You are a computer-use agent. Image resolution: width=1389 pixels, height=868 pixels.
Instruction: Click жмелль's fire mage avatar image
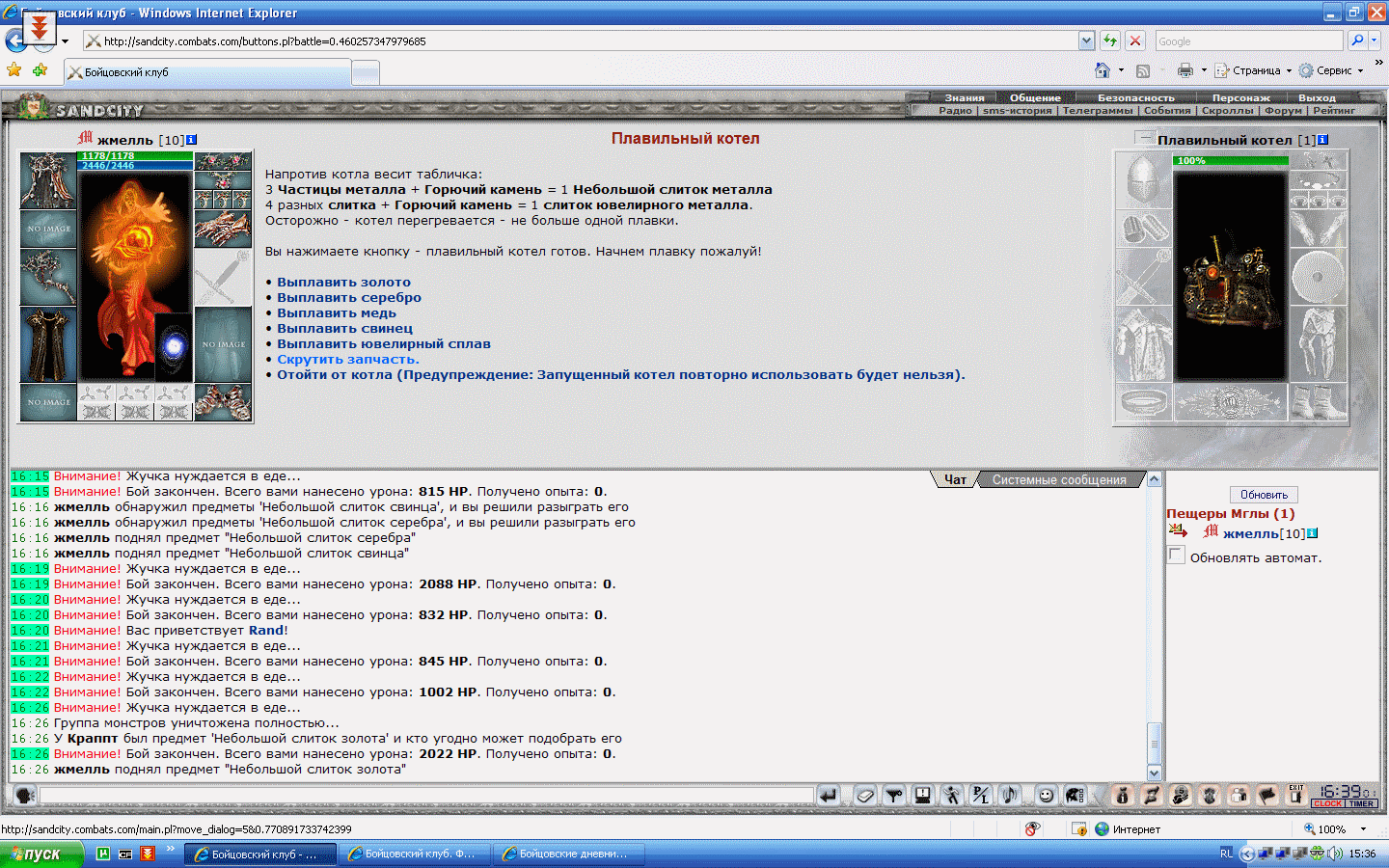(x=135, y=277)
